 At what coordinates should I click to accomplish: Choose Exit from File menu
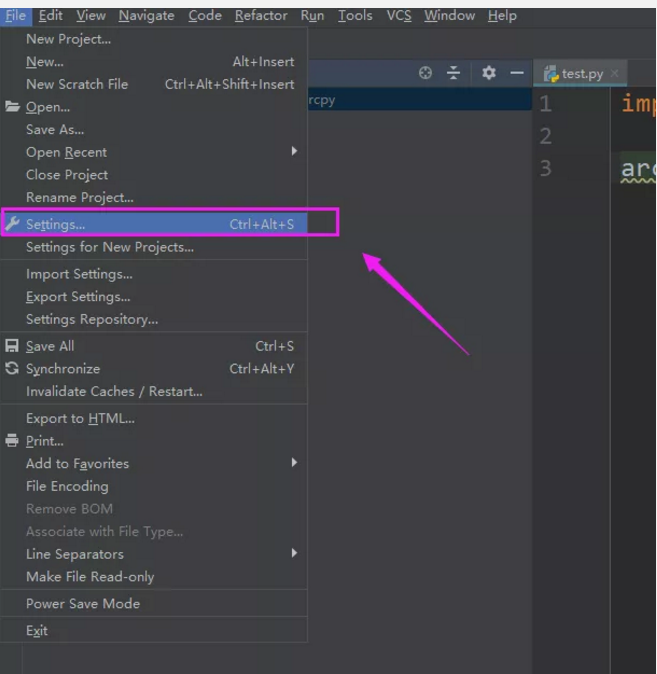click(x=154, y=631)
